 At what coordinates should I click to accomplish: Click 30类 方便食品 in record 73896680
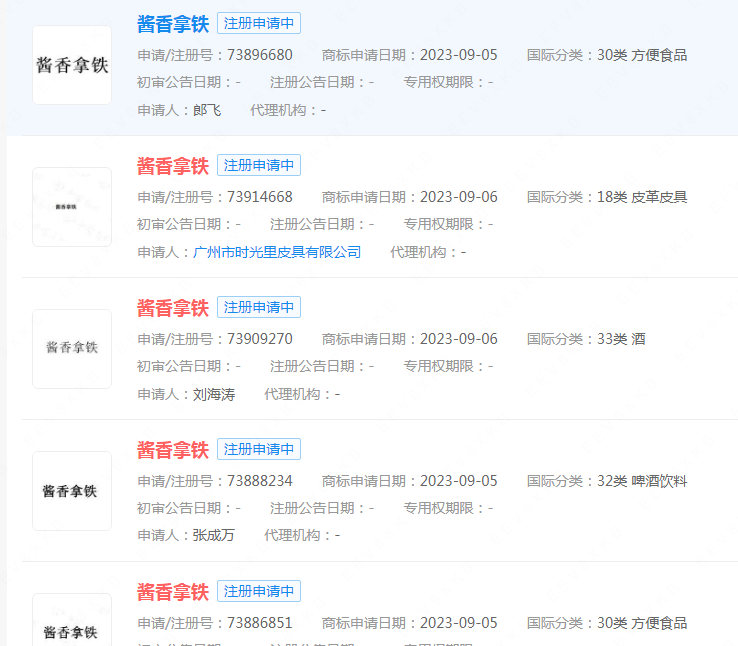coord(642,55)
